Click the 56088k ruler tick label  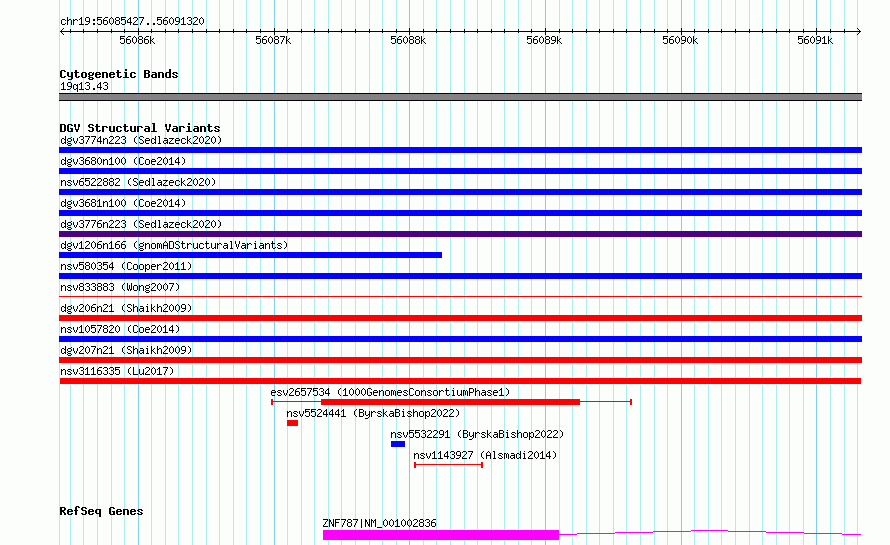coord(408,40)
